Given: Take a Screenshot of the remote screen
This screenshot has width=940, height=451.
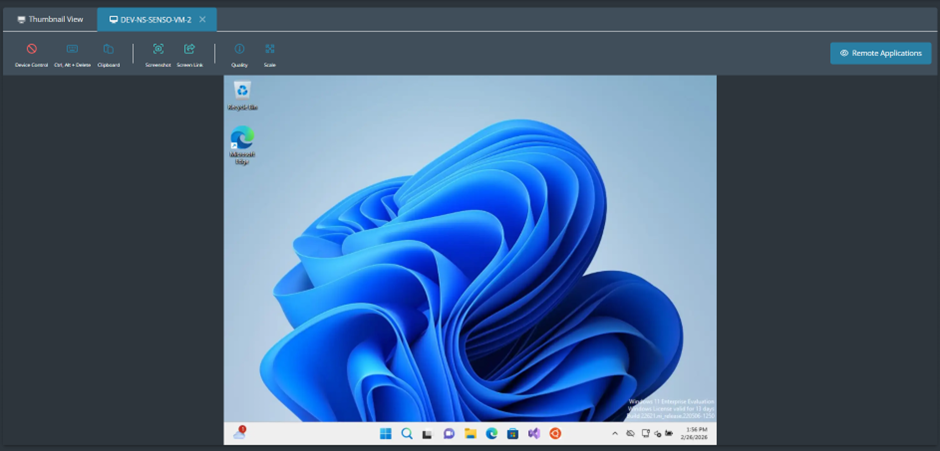Looking at the screenshot, I should pos(158,55).
